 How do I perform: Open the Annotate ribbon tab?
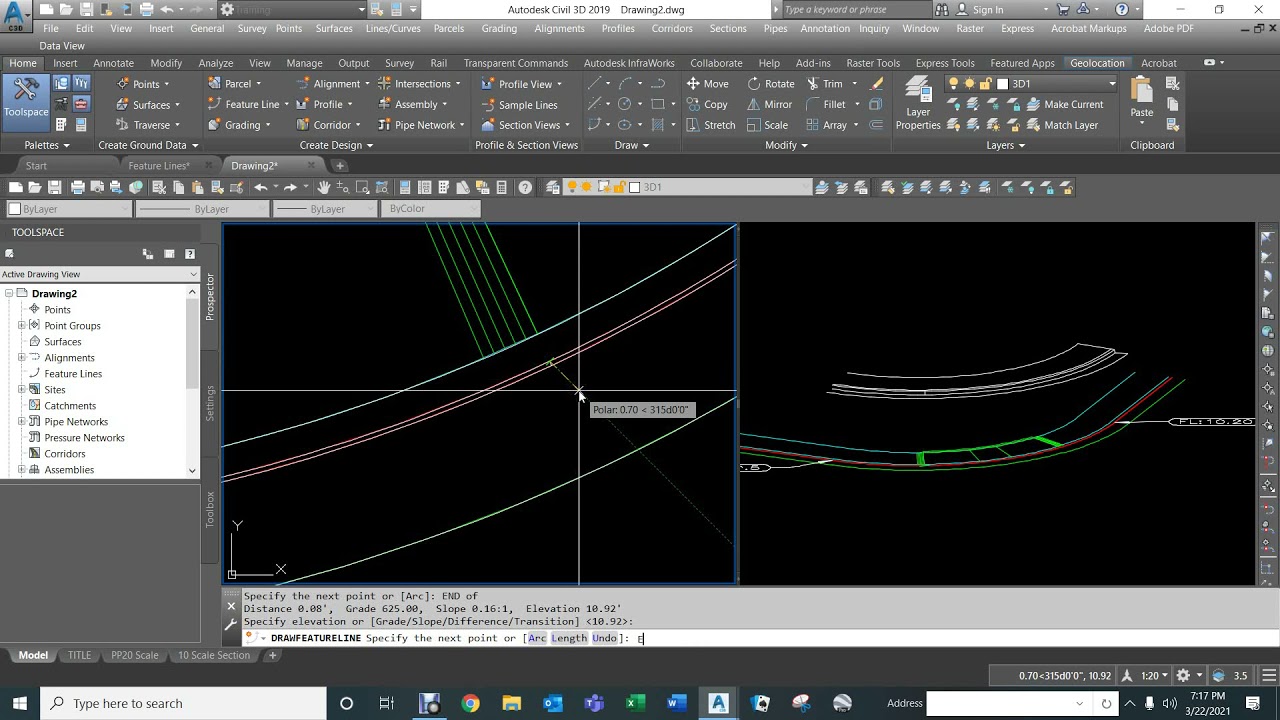coord(113,63)
